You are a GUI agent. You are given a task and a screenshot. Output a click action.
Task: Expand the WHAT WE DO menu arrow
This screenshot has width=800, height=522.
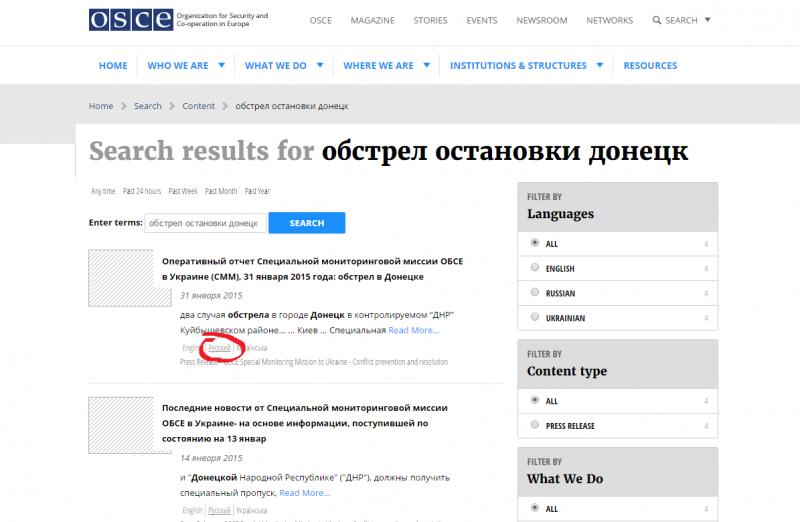(x=320, y=65)
